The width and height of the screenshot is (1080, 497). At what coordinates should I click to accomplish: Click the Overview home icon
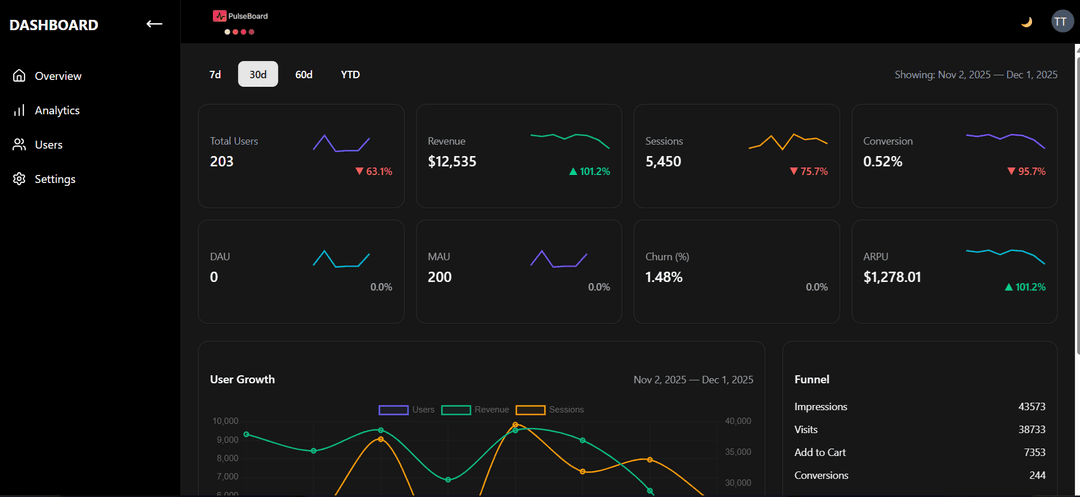coord(19,76)
